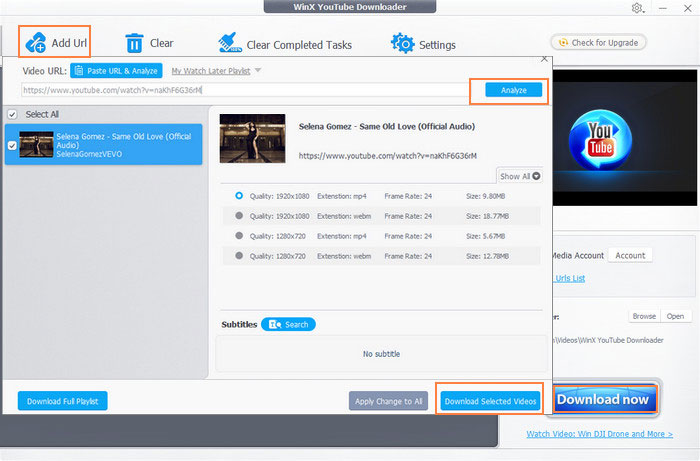Click the No subtitle text area

point(381,354)
